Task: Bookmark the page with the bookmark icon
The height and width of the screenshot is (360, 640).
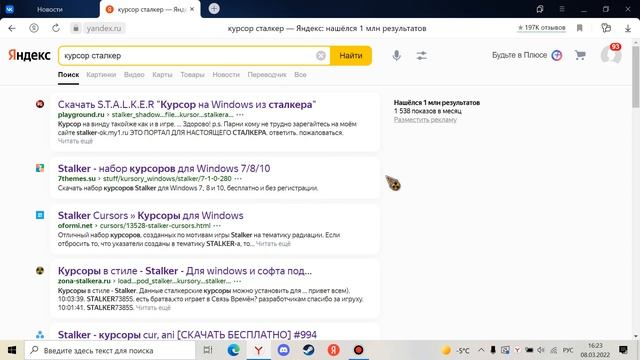Action: [580, 28]
